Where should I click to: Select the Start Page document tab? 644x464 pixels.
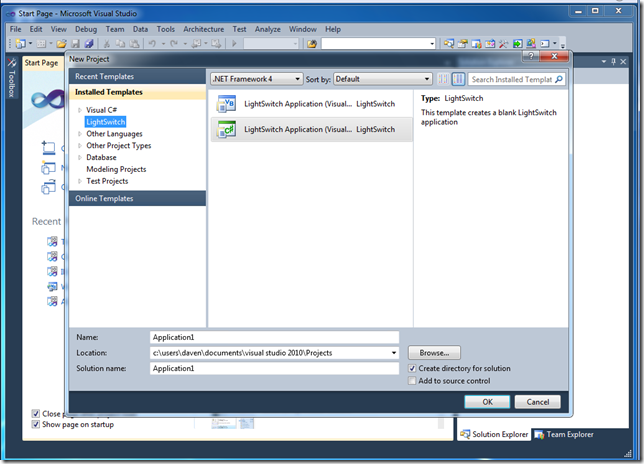(x=41, y=63)
